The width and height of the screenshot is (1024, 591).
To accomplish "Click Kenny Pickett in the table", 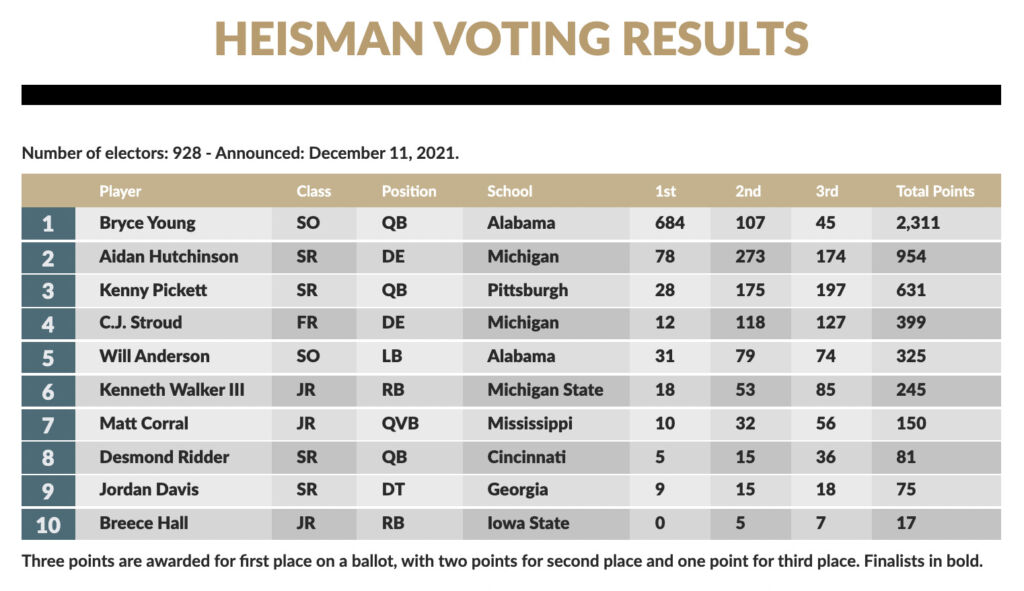I will [153, 290].
